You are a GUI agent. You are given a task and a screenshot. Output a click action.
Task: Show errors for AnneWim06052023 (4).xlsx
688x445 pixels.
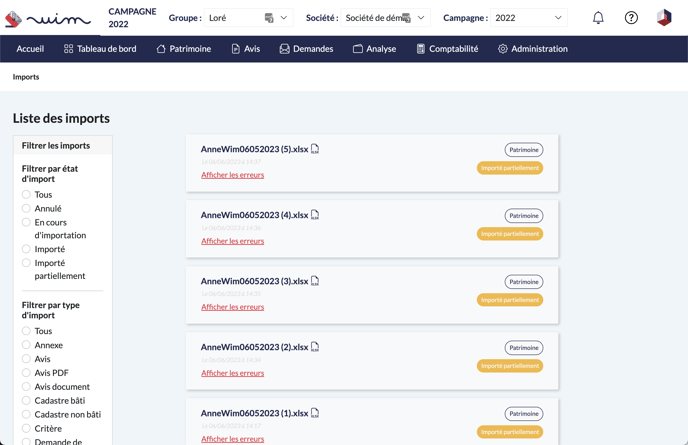(232, 241)
